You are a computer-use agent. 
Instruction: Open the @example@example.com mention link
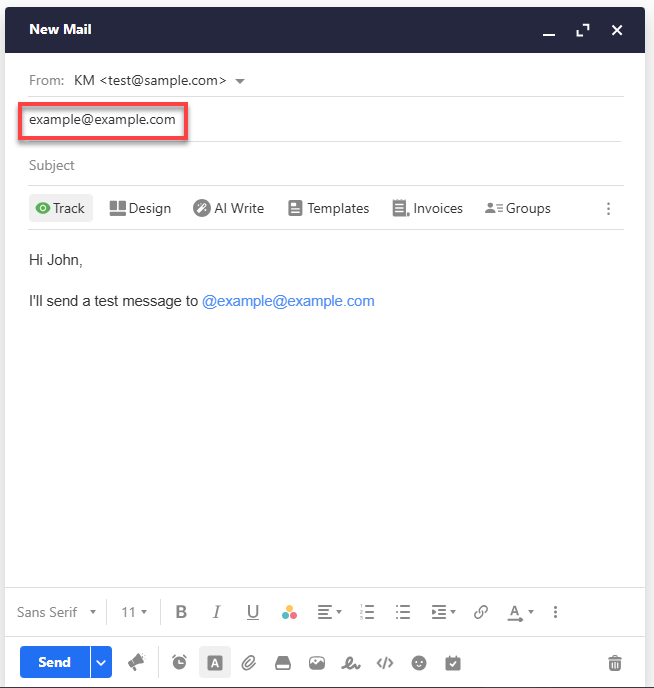288,301
